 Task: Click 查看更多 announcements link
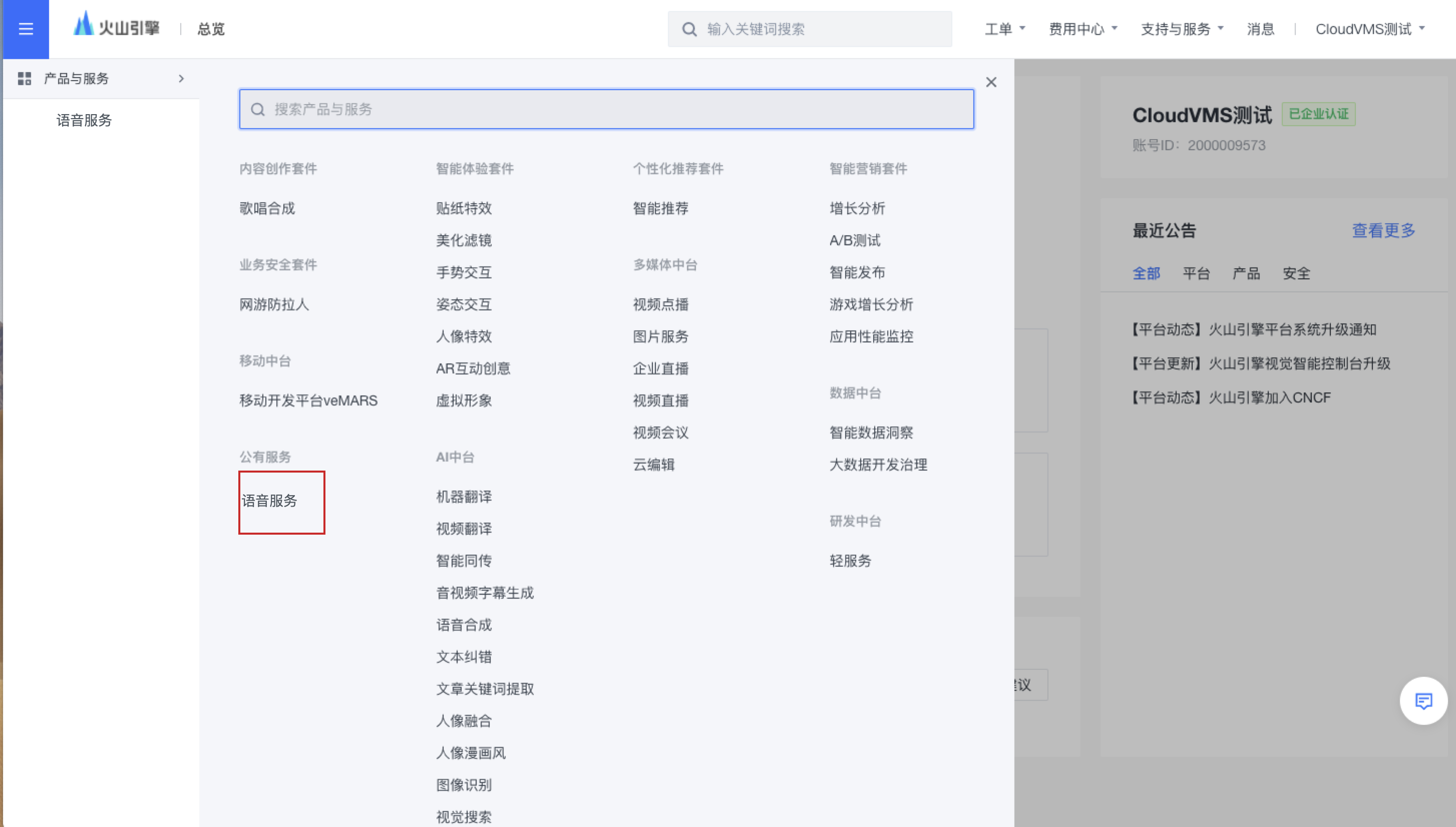pos(1383,230)
